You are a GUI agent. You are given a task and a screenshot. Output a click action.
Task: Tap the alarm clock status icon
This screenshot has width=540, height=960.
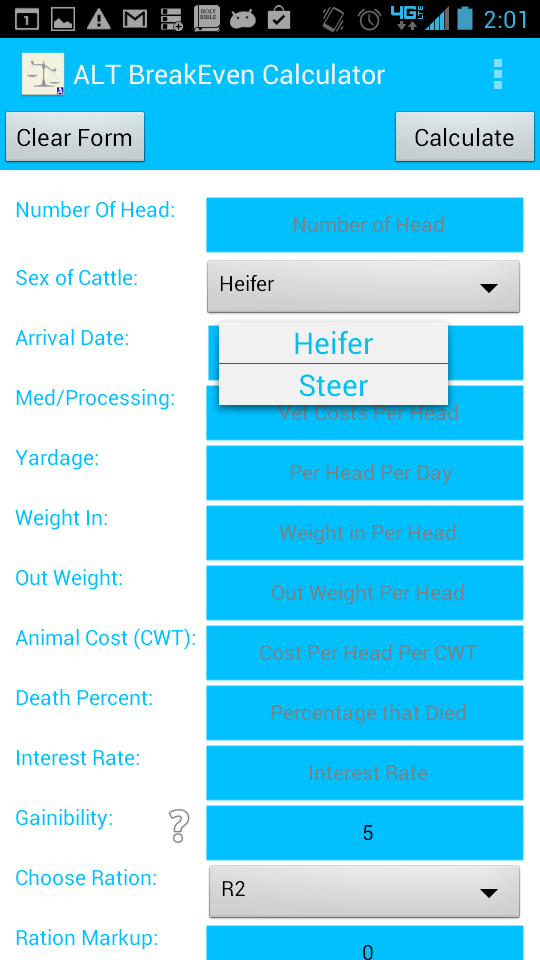pos(370,19)
